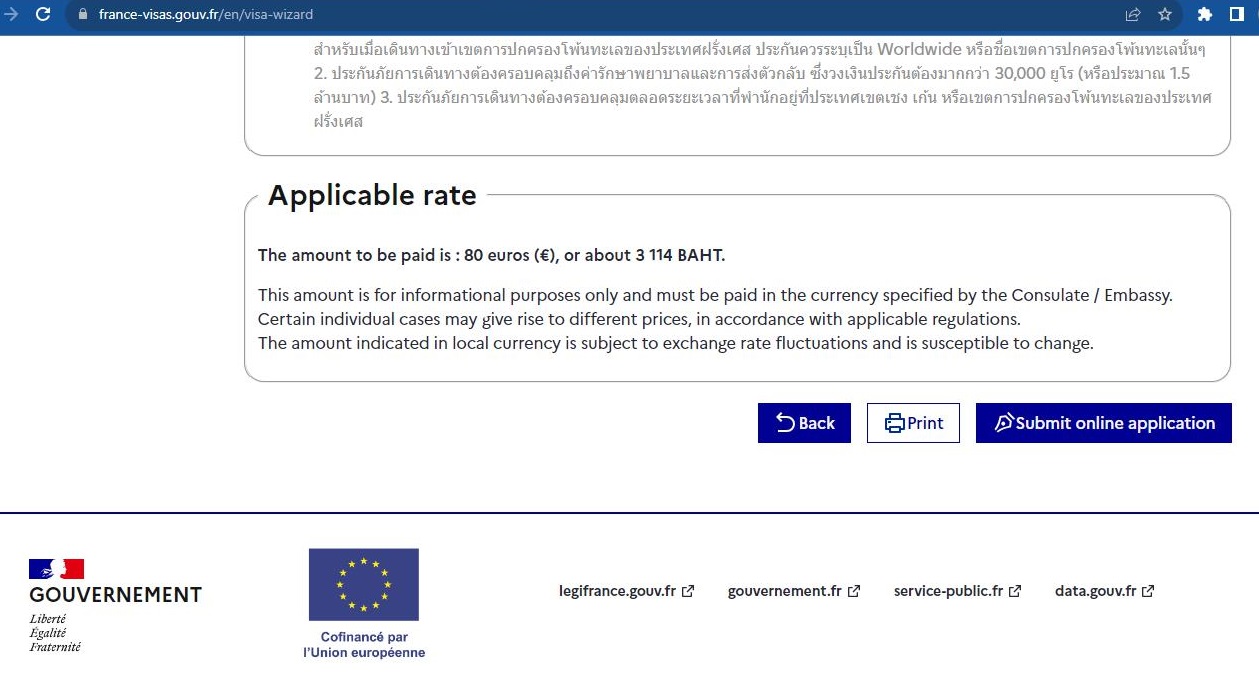Open the legifrance.gouv.fr link

tap(617, 591)
